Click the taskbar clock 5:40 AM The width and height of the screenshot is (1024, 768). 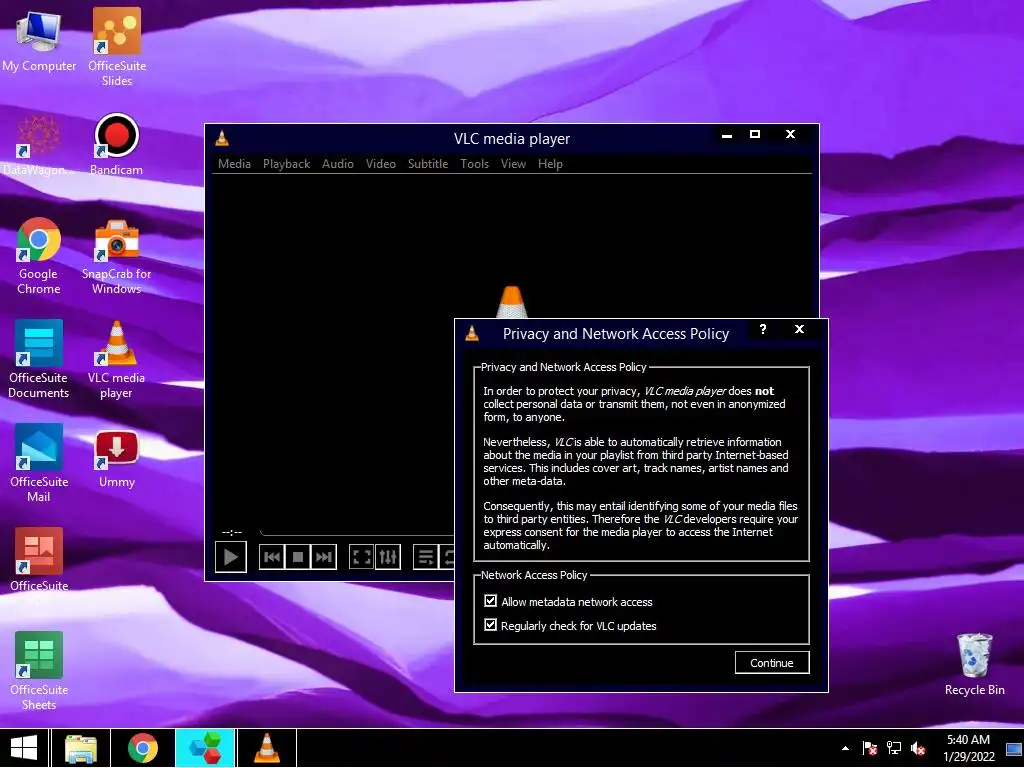click(968, 748)
